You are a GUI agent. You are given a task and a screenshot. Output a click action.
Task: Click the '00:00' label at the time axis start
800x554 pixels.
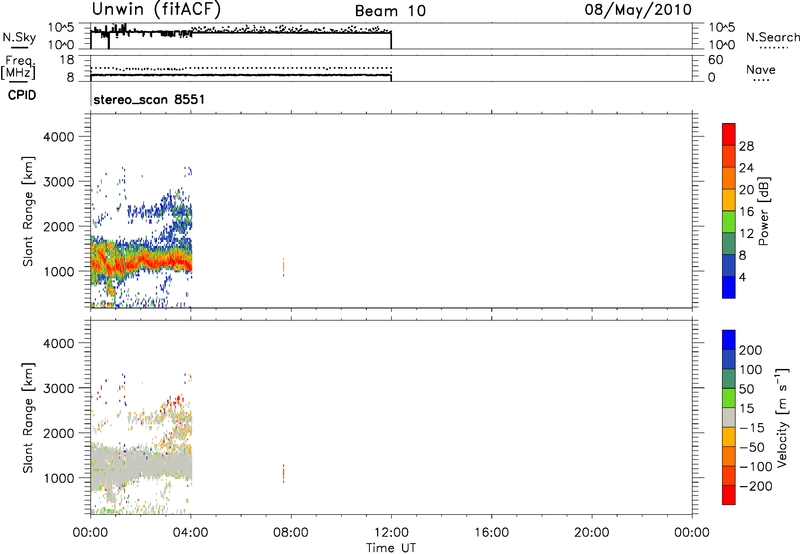(x=90, y=533)
